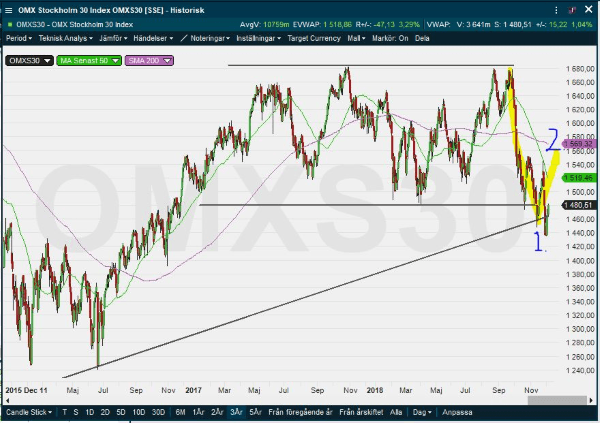
Task: Expand the MA Senast 50 indicator chip
Action: tap(89, 60)
